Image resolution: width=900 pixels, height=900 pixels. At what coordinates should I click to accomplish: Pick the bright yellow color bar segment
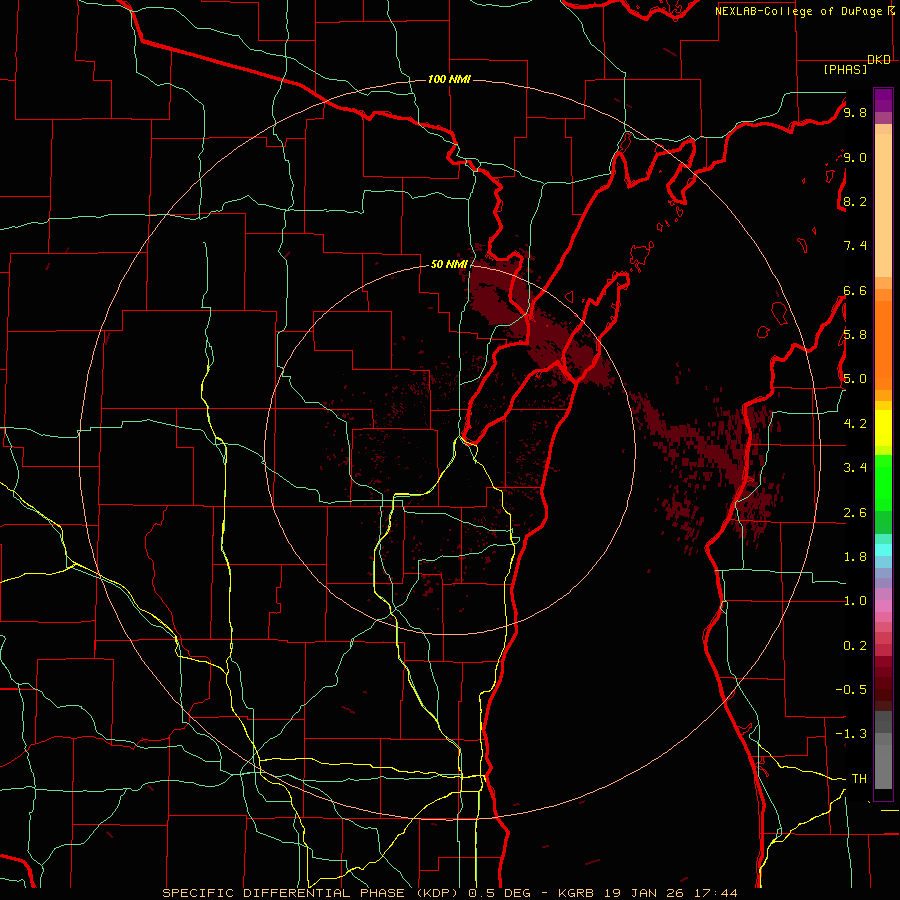coord(883,428)
